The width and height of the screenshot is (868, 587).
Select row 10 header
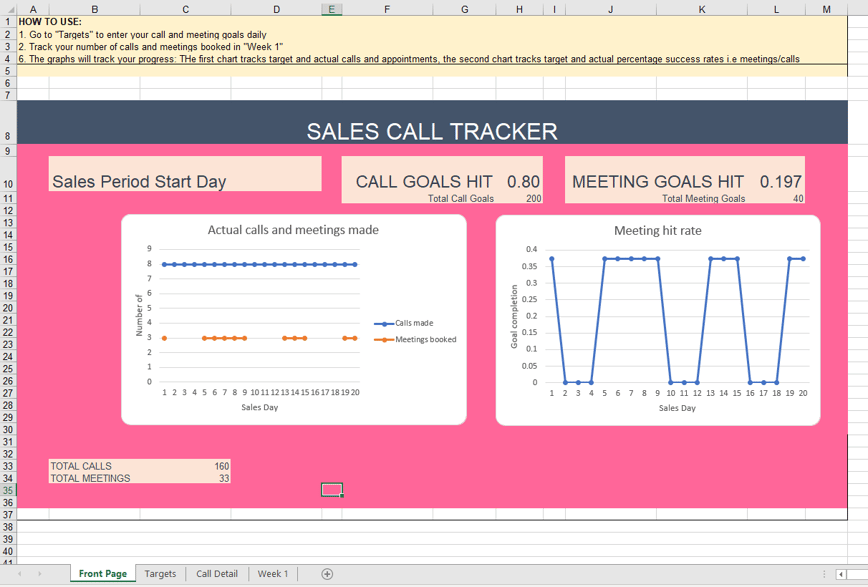click(x=8, y=174)
